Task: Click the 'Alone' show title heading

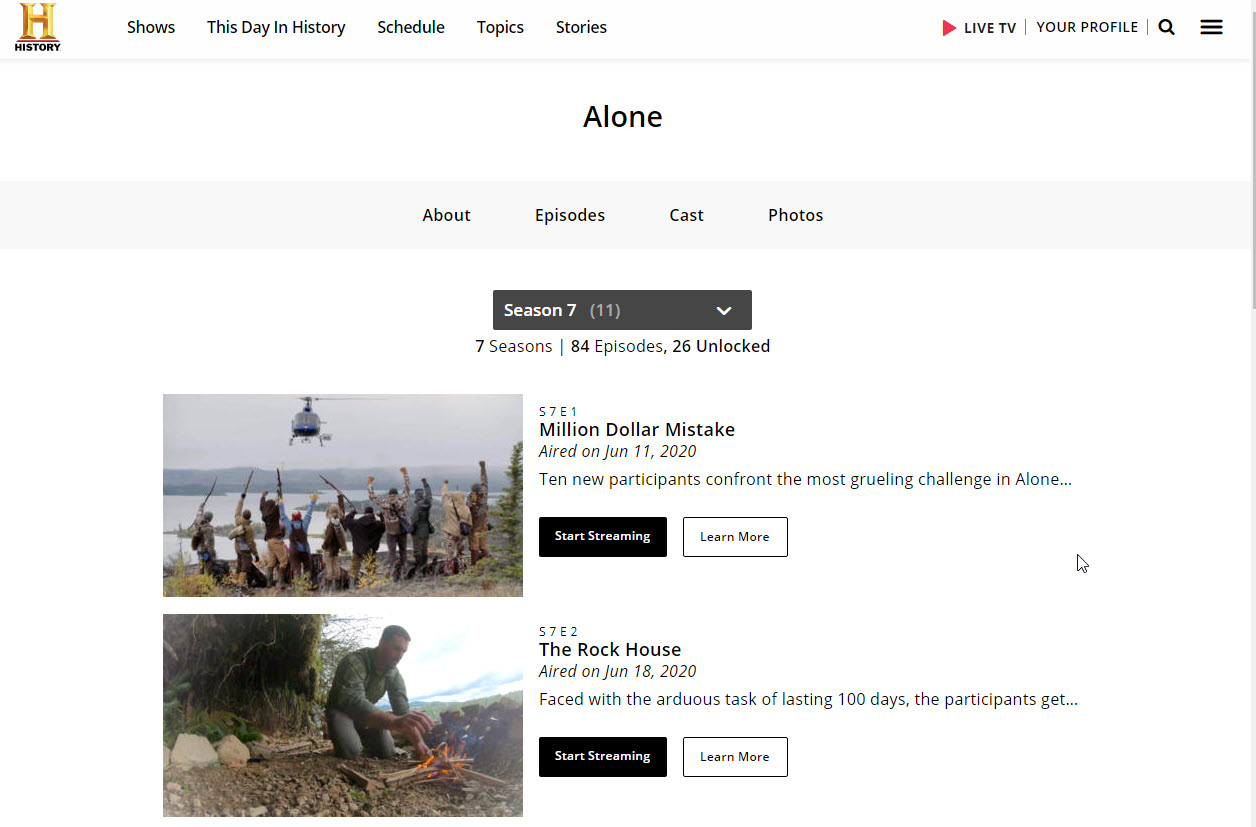Action: point(623,117)
